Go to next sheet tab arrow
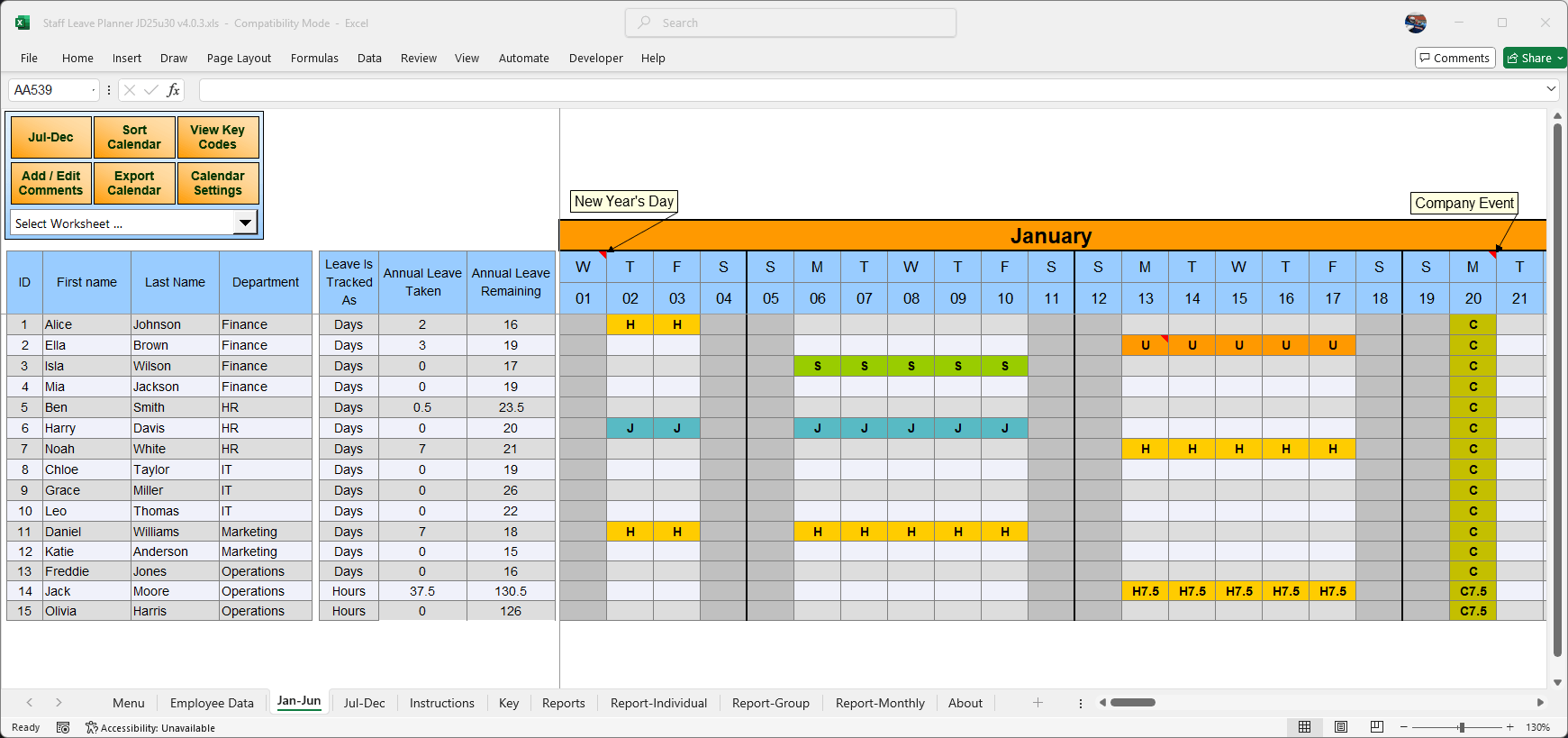1568x738 pixels. (x=59, y=703)
